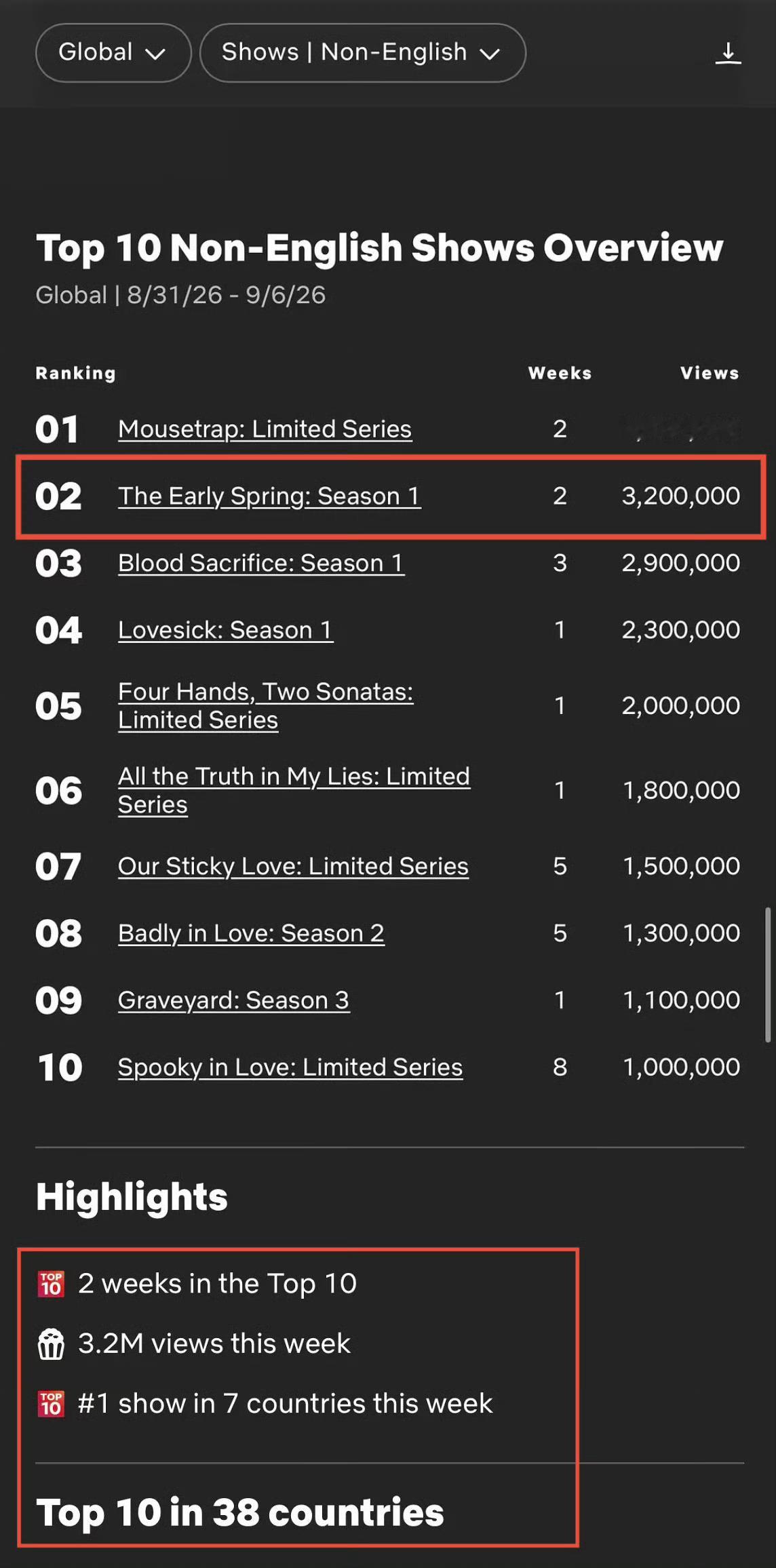This screenshot has height=1568, width=776.
Task: Select Blood Sacrifice: Season 1 title
Action: (x=261, y=563)
